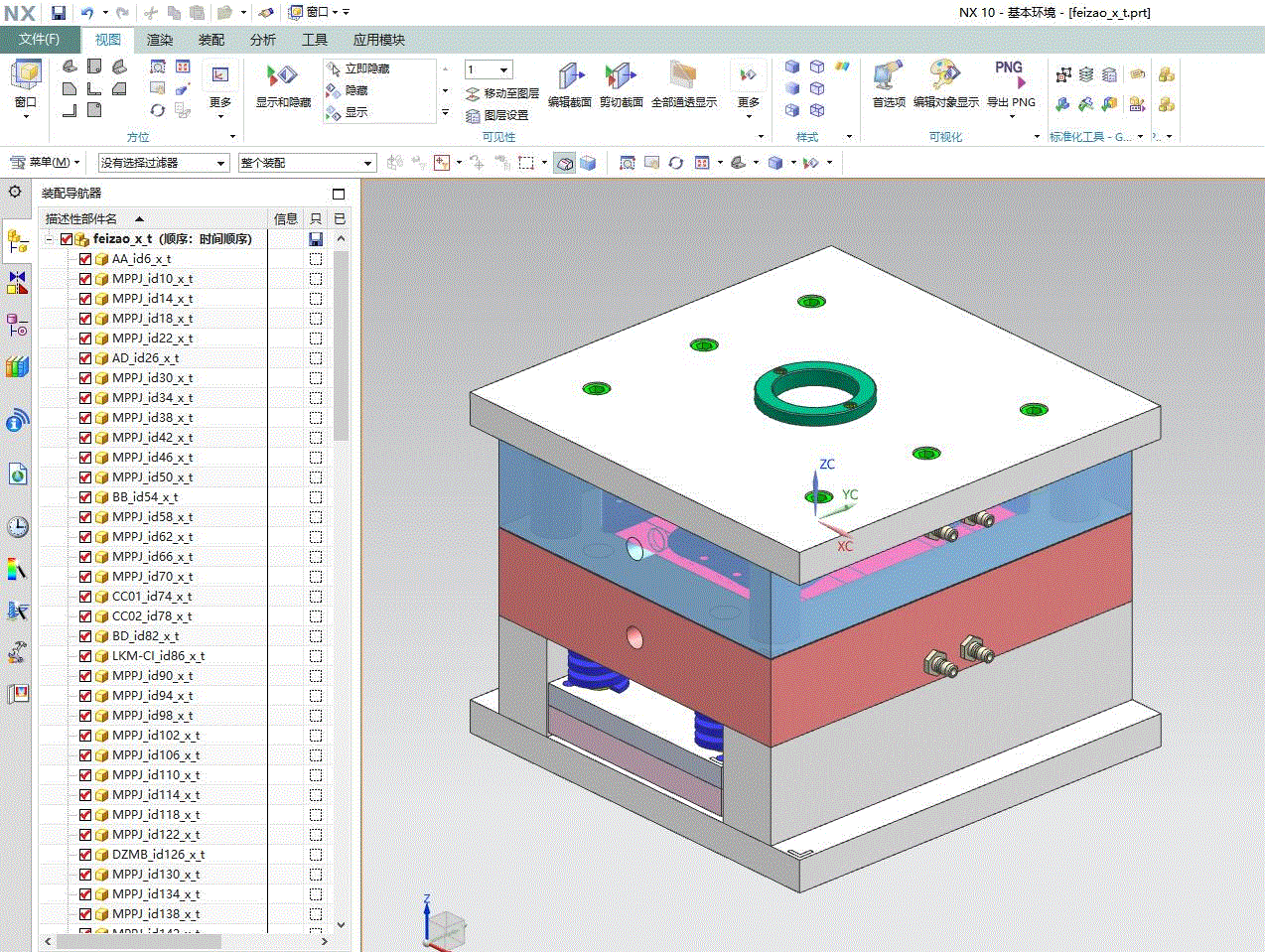This screenshot has height=952, width=1265.
Task: Click Edit Object Display (编辑对象显示) icon
Action: point(944,77)
